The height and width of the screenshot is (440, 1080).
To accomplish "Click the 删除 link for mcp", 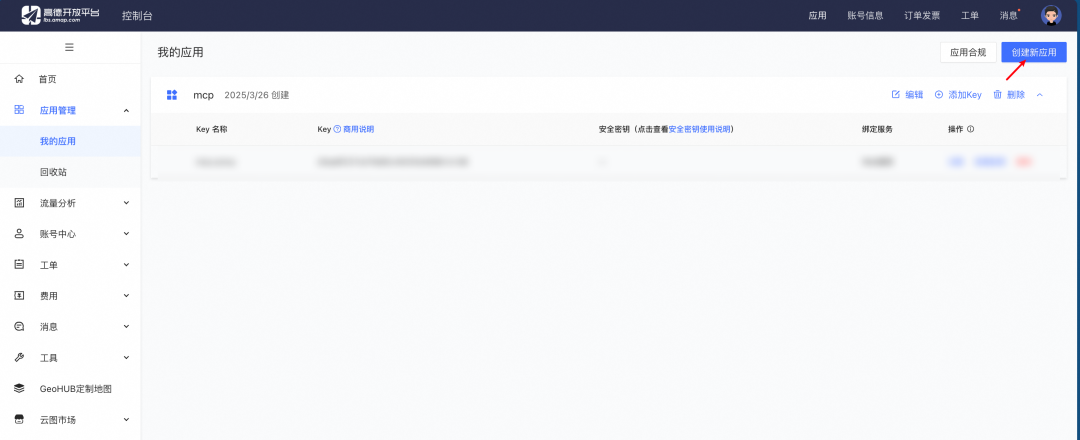I will (x=1016, y=95).
